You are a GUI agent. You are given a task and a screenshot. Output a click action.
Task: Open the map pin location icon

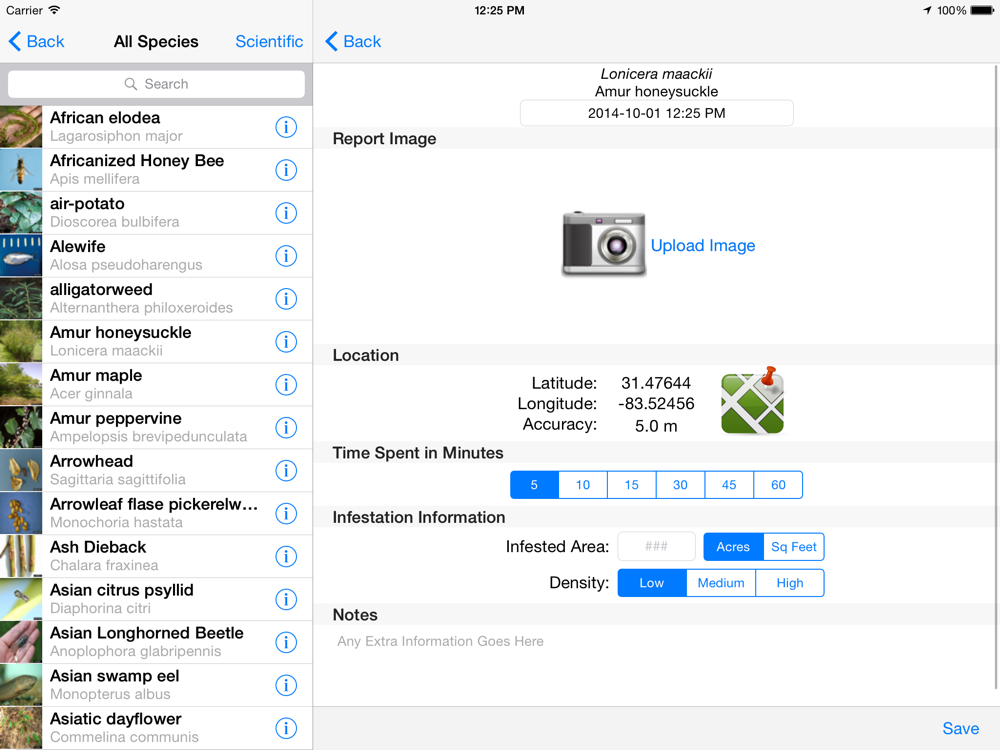753,401
